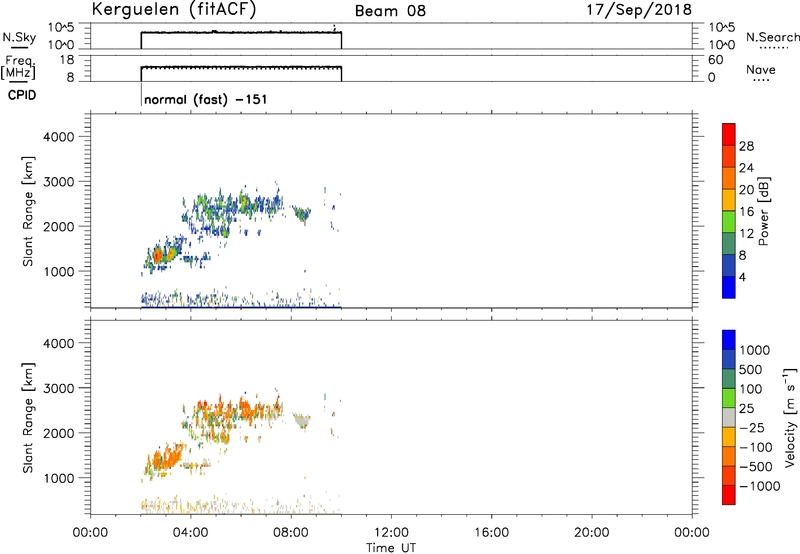The width and height of the screenshot is (800, 554).
Task: Click the 16:00 time axis tick label
Action: (x=491, y=533)
